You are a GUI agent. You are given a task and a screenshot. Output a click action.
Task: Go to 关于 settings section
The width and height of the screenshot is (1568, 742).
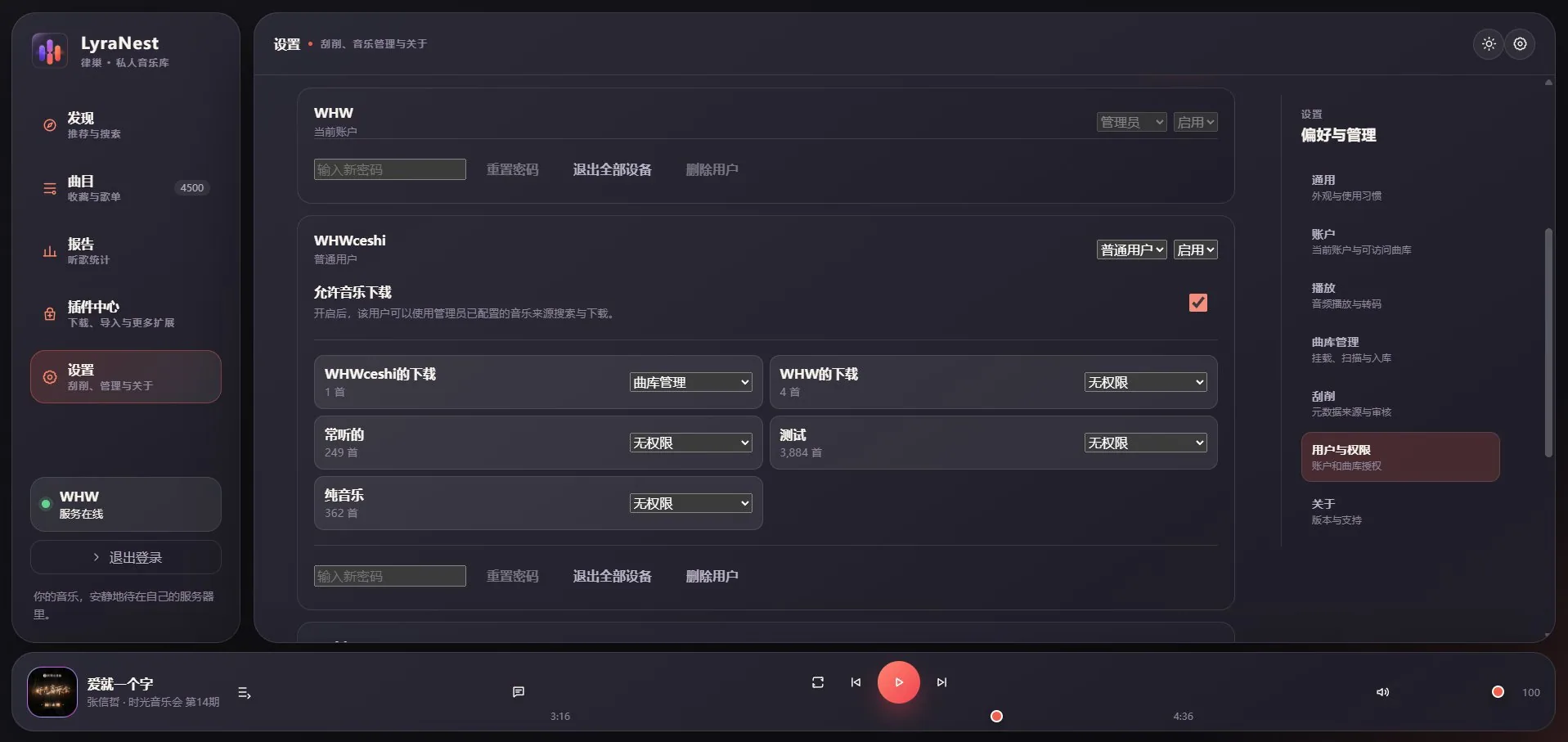coord(1400,511)
